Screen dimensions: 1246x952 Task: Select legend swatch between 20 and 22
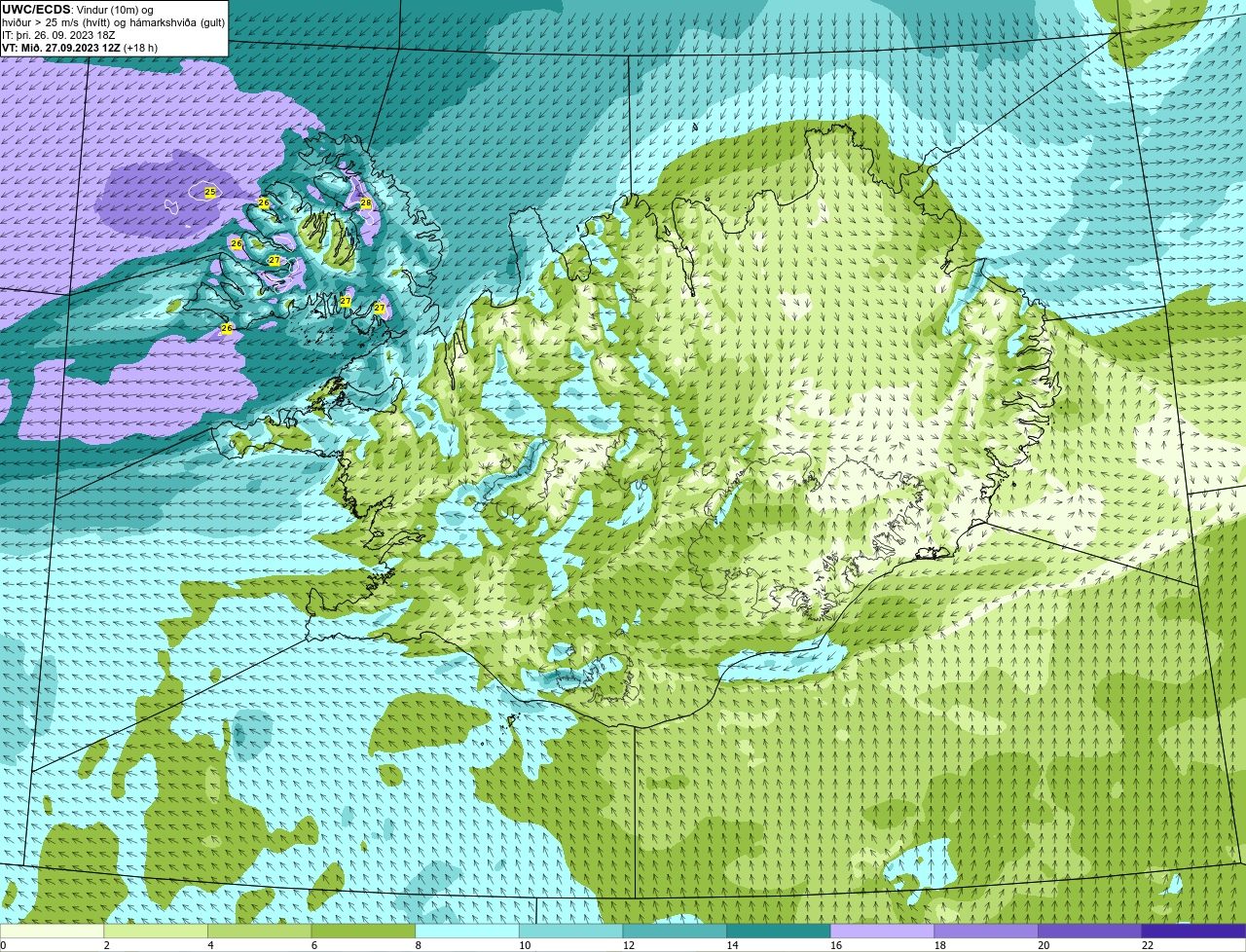tap(1090, 931)
